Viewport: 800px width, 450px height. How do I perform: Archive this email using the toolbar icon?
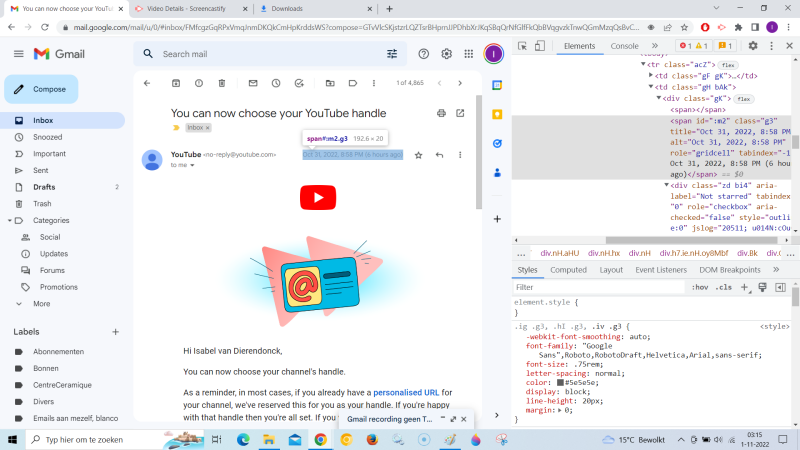click(176, 83)
